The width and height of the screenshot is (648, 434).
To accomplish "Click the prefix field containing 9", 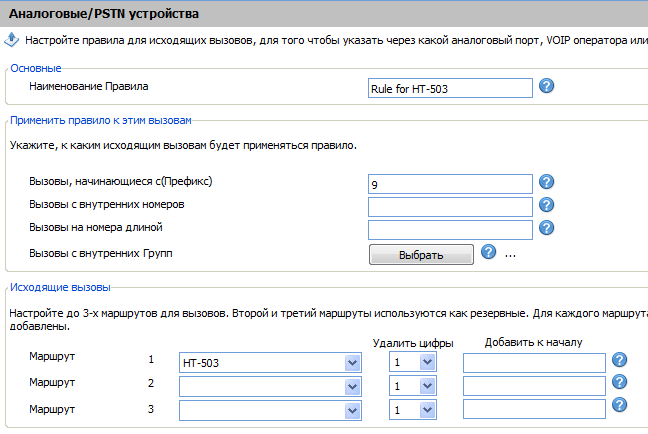I will (x=450, y=184).
